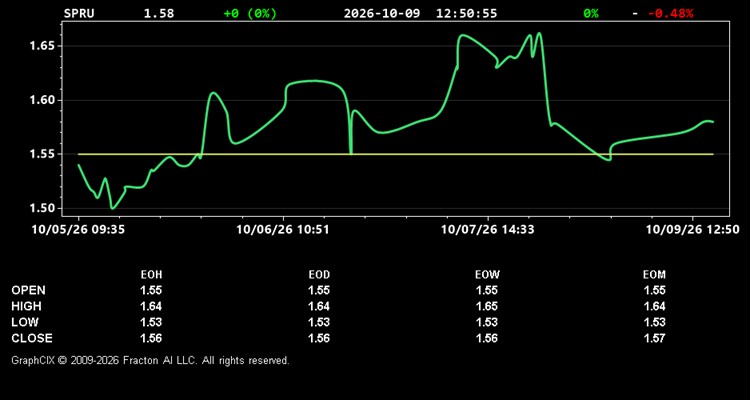The height and width of the screenshot is (400, 750).
Task: Click the EOM HIGH cell 1.64
Action: click(x=654, y=306)
